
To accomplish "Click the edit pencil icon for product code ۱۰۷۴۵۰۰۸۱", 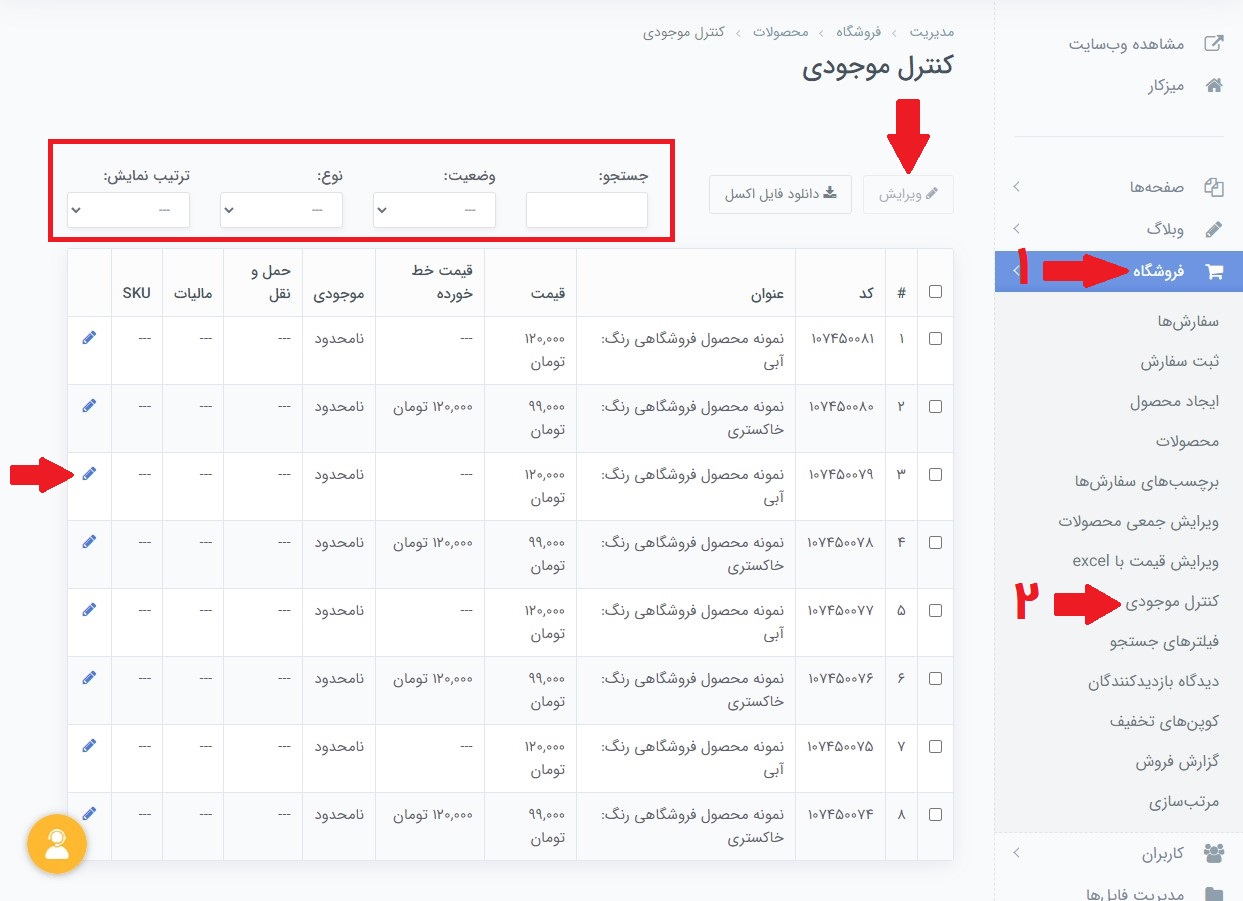I will coord(89,337).
